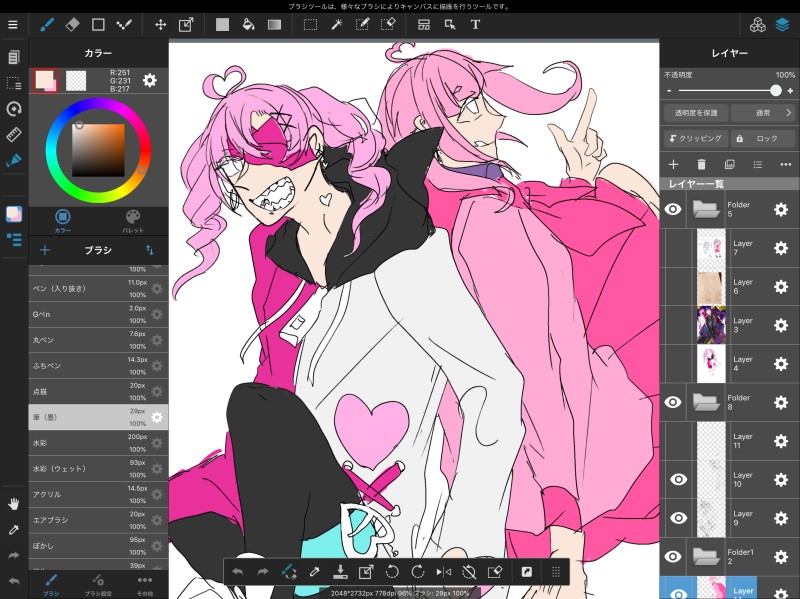Switch to ブラシ設定 tab

coord(97,585)
